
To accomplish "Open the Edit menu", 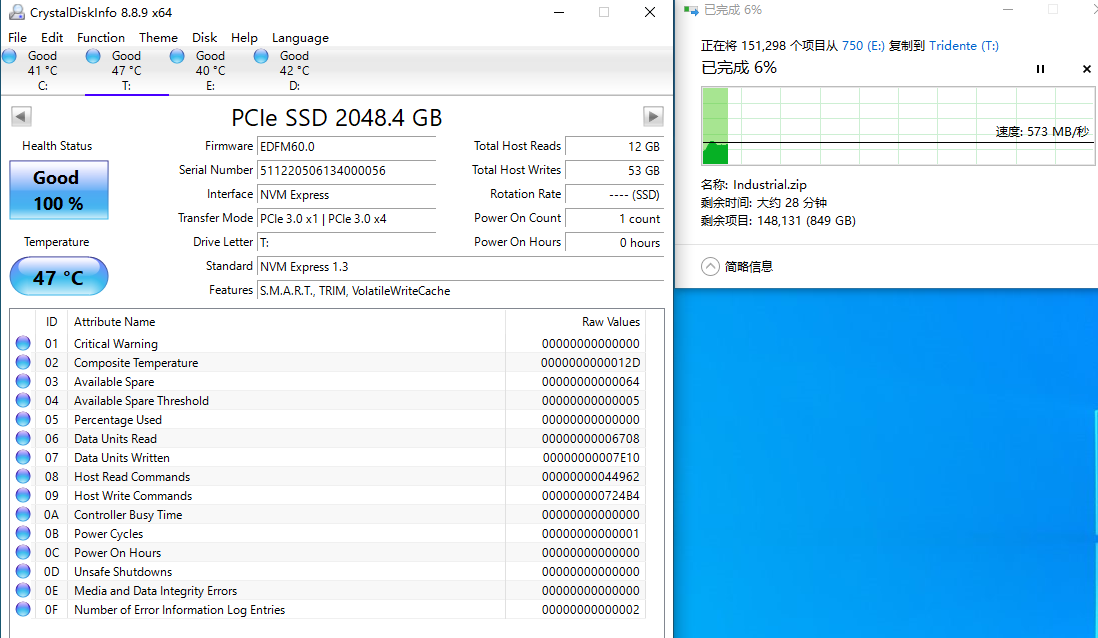I will 52,38.
